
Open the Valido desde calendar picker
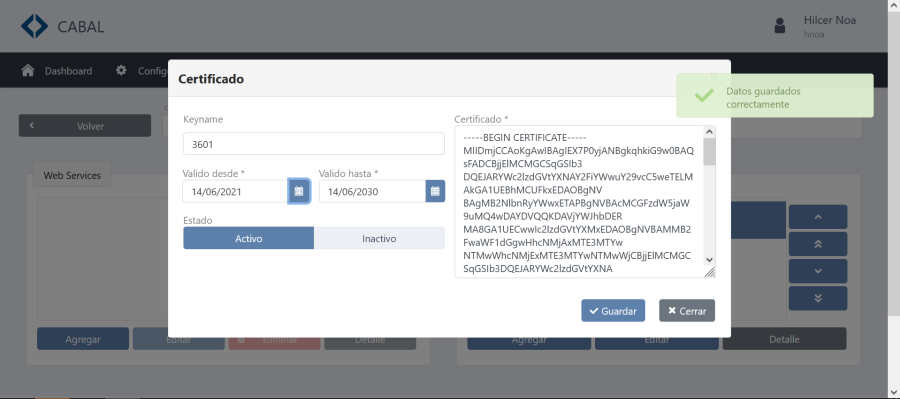[x=298, y=191]
